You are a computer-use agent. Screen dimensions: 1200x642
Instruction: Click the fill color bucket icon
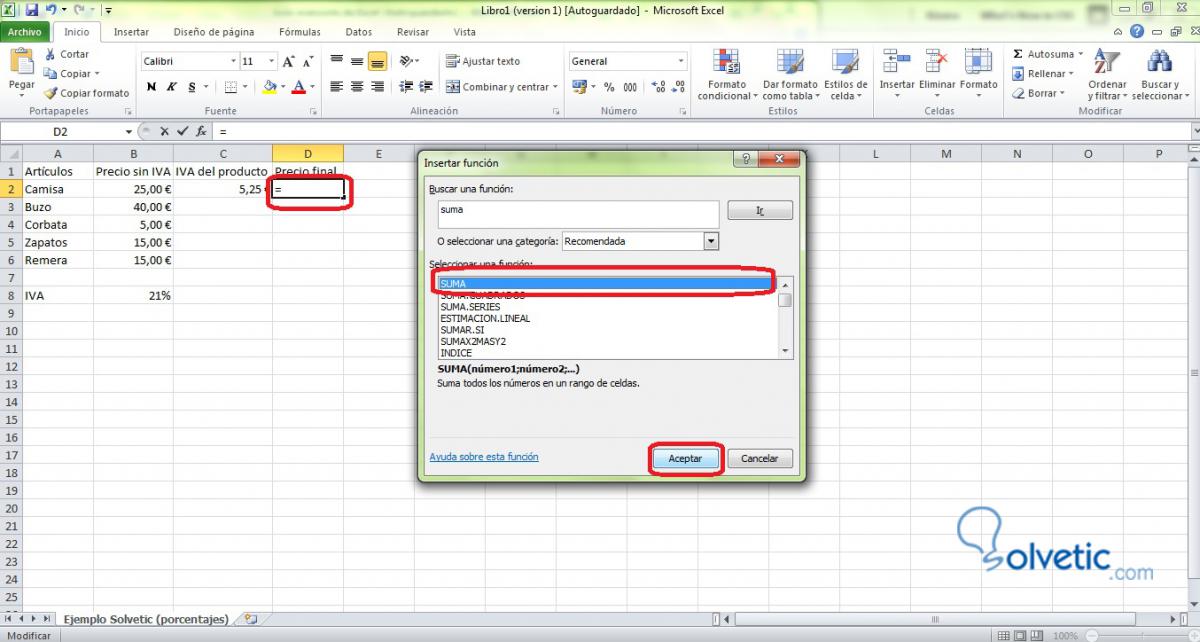[269, 87]
